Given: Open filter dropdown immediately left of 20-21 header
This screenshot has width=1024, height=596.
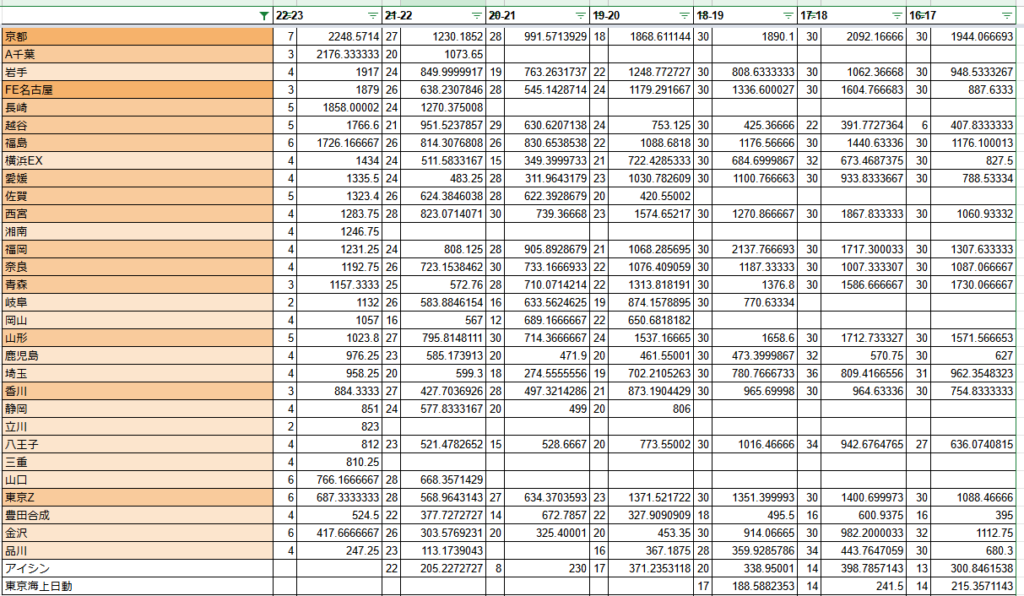Looking at the screenshot, I should 476,16.
